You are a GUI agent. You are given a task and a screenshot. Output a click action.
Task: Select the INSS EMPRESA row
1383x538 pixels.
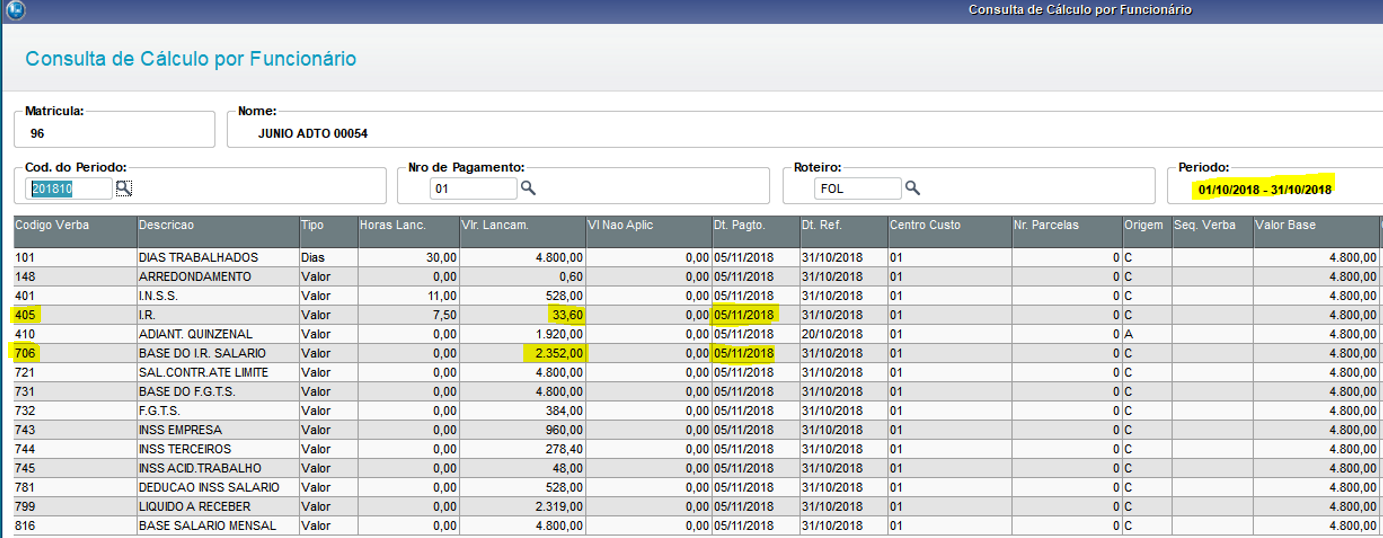click(698, 430)
